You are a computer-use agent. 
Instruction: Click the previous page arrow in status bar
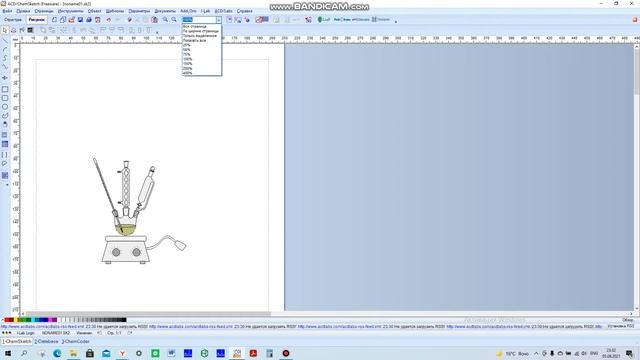pyautogui.click(x=100, y=333)
